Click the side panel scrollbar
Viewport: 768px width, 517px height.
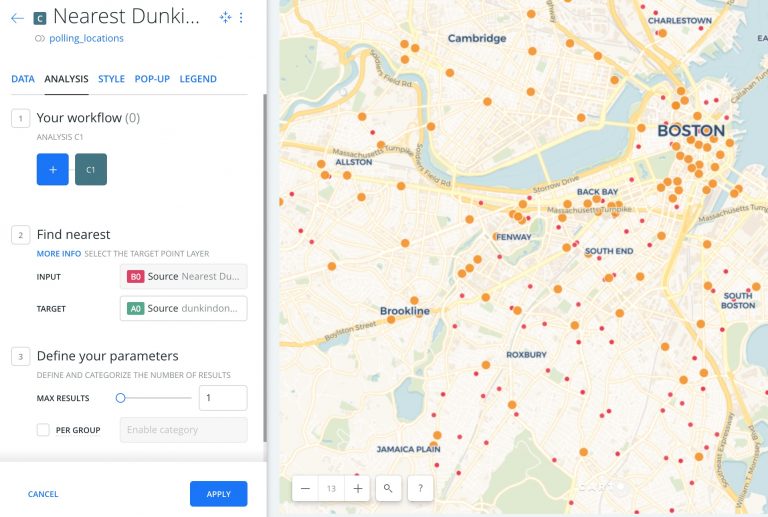tap(265, 268)
